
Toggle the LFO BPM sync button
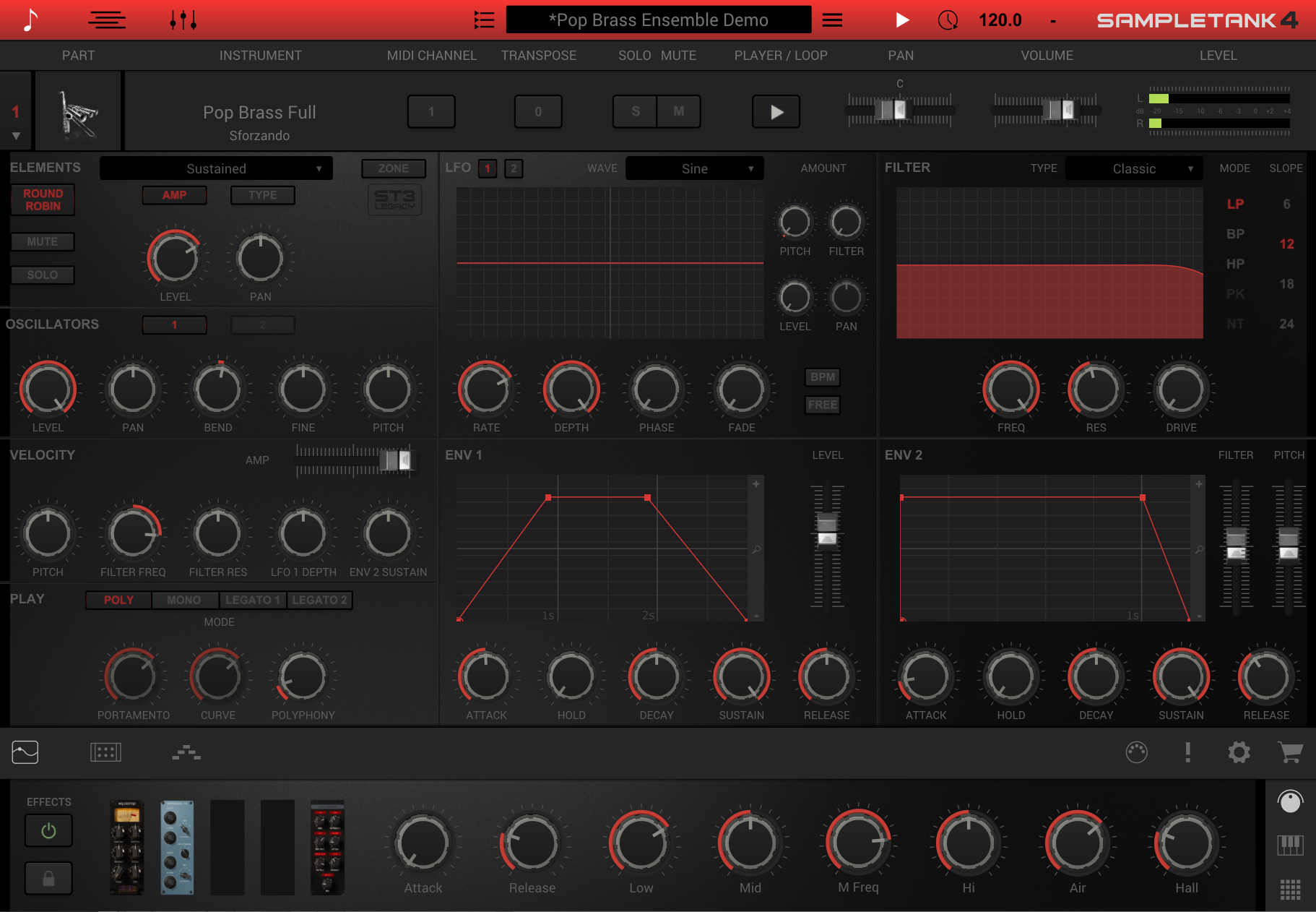(822, 377)
